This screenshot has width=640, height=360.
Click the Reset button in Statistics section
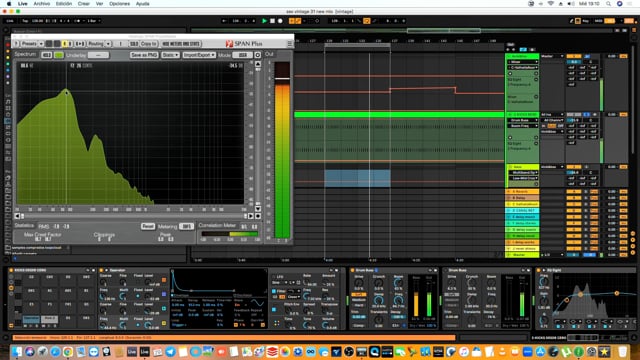pyautogui.click(x=148, y=226)
